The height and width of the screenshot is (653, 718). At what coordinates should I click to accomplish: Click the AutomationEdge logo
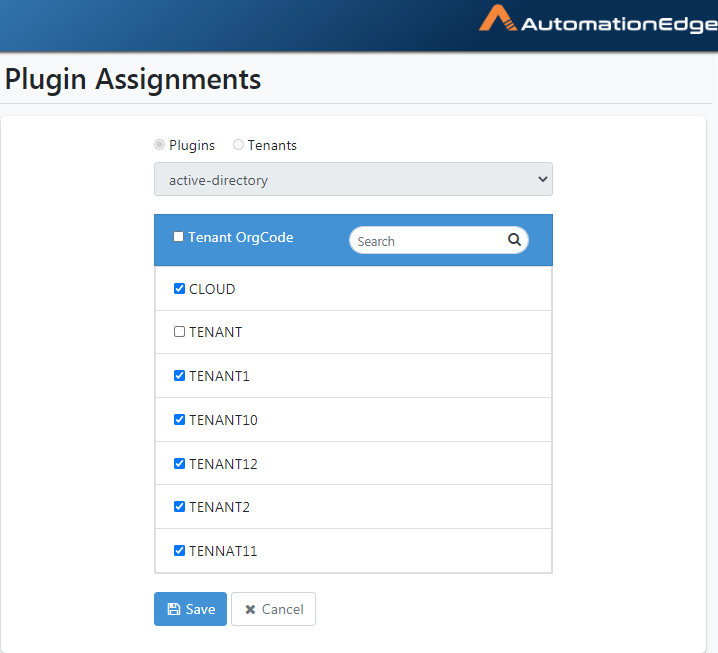pyautogui.click(x=598, y=21)
